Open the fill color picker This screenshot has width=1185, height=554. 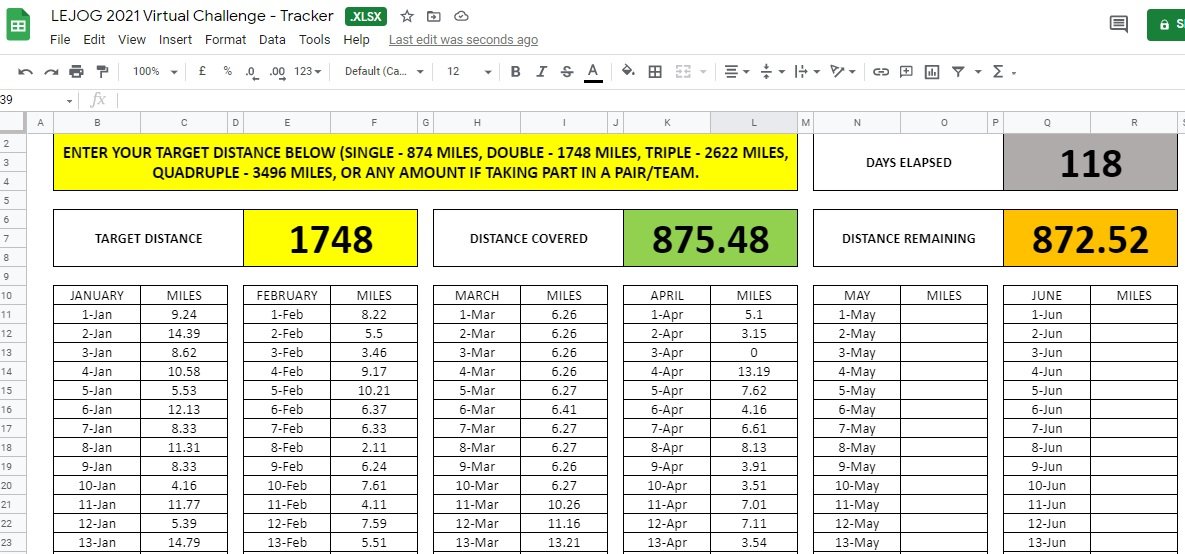pyautogui.click(x=628, y=72)
